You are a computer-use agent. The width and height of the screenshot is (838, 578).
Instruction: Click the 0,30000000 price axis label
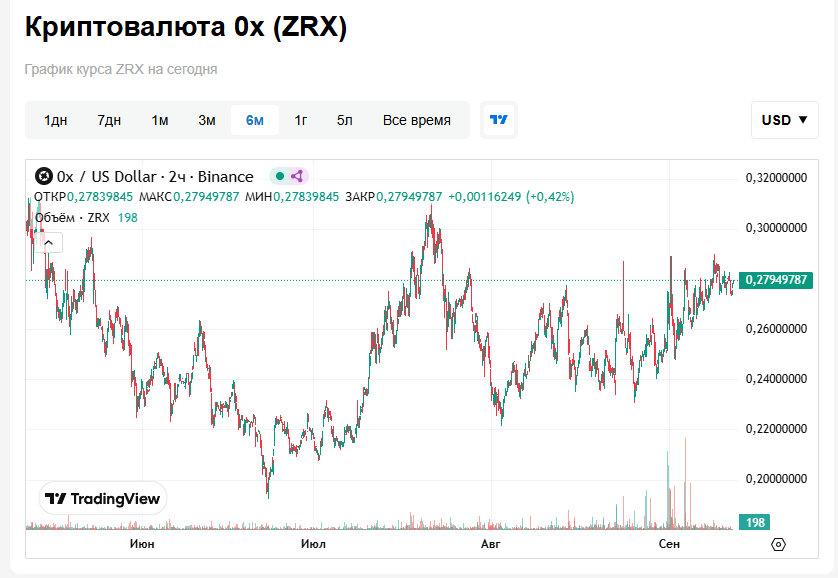(x=776, y=228)
